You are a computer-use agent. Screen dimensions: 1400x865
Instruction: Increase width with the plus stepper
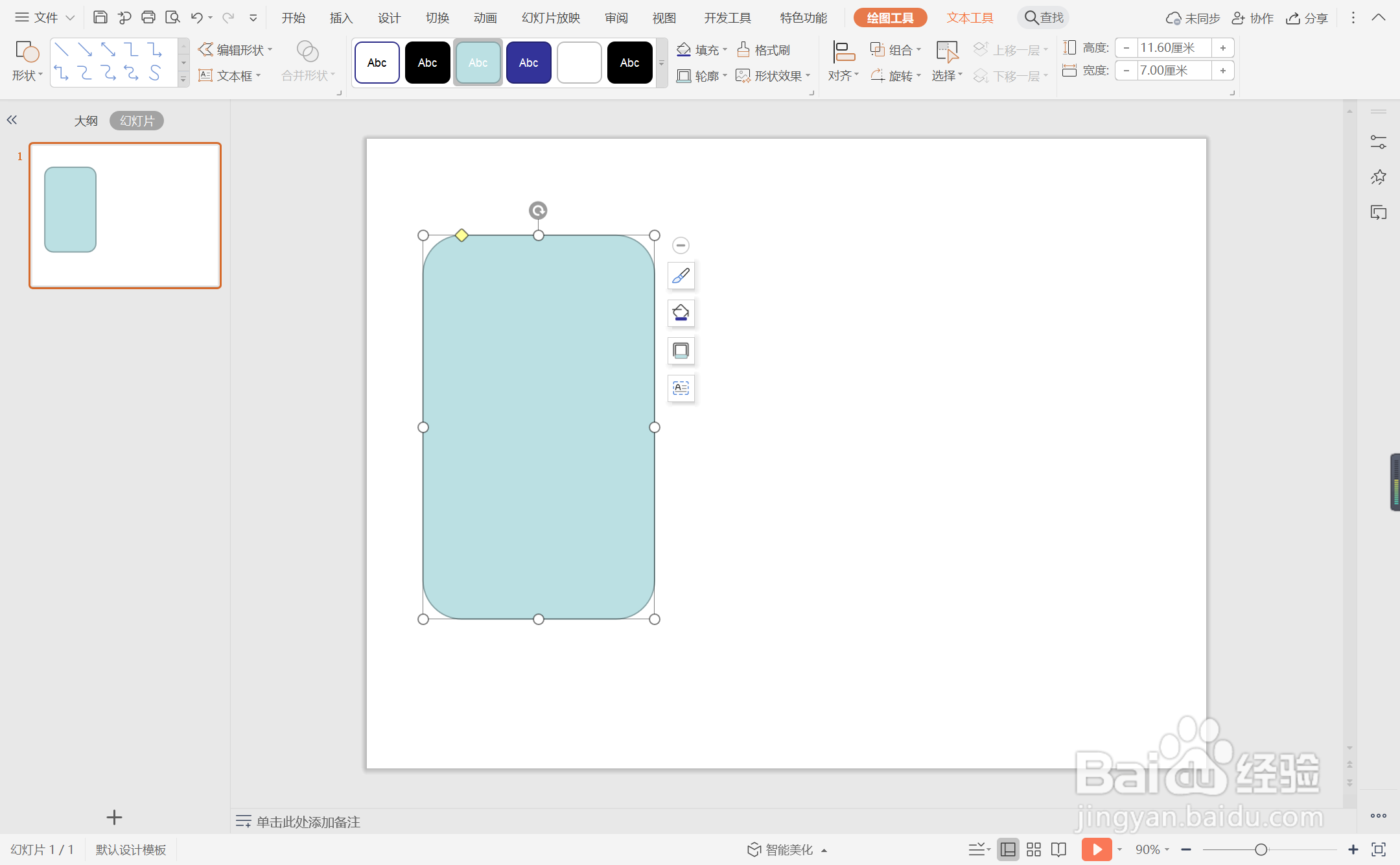pyautogui.click(x=1222, y=71)
